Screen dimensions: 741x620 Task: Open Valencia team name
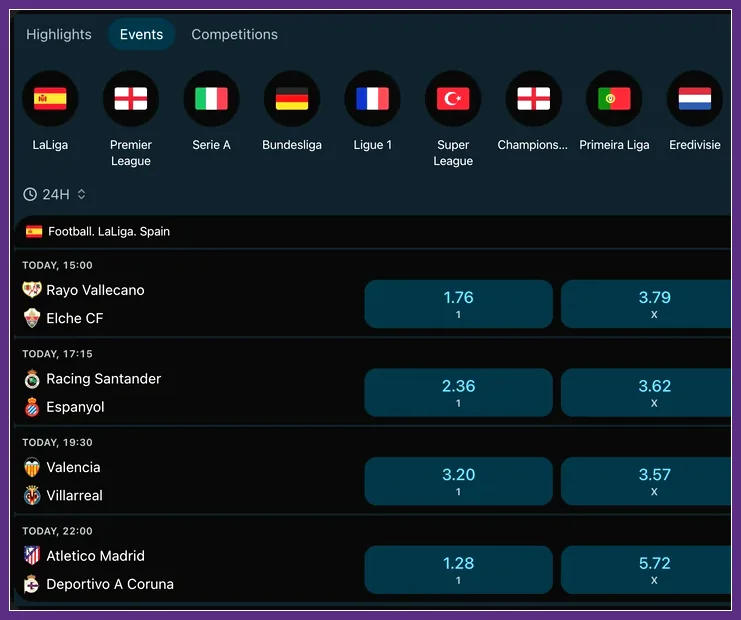(x=73, y=467)
